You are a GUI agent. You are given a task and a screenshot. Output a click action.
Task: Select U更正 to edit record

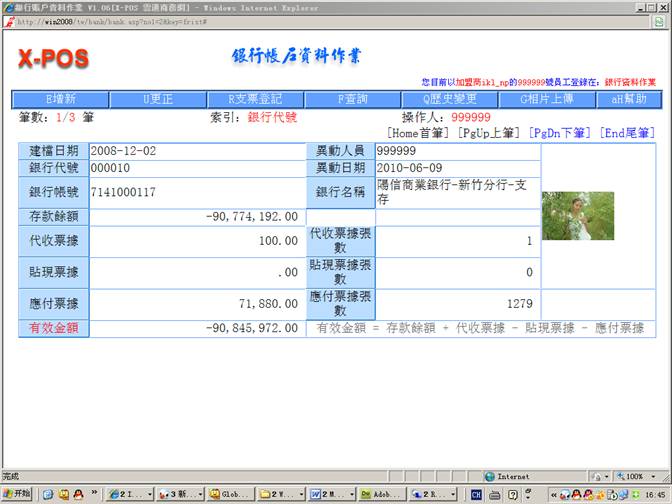click(x=158, y=99)
